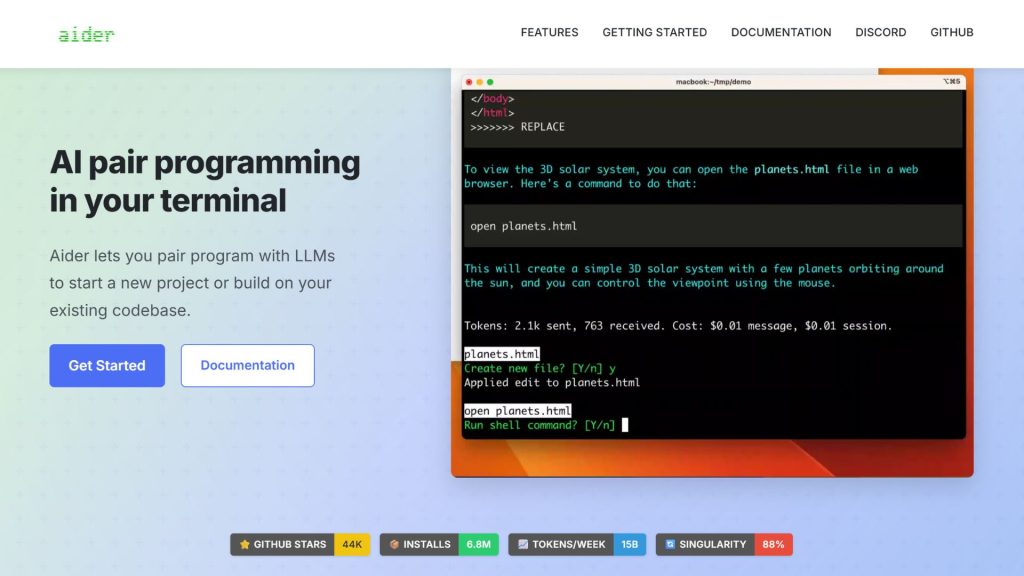
Task: Click the red close dot in terminal demo
Action: pos(469,82)
